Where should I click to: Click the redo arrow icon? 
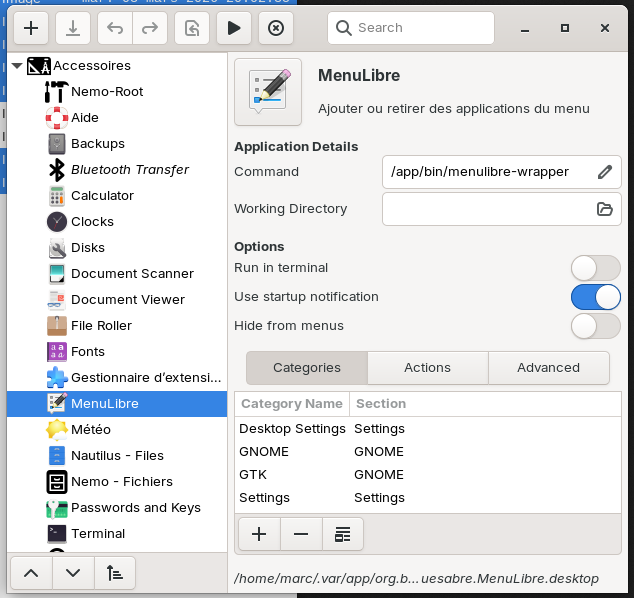(x=150, y=28)
